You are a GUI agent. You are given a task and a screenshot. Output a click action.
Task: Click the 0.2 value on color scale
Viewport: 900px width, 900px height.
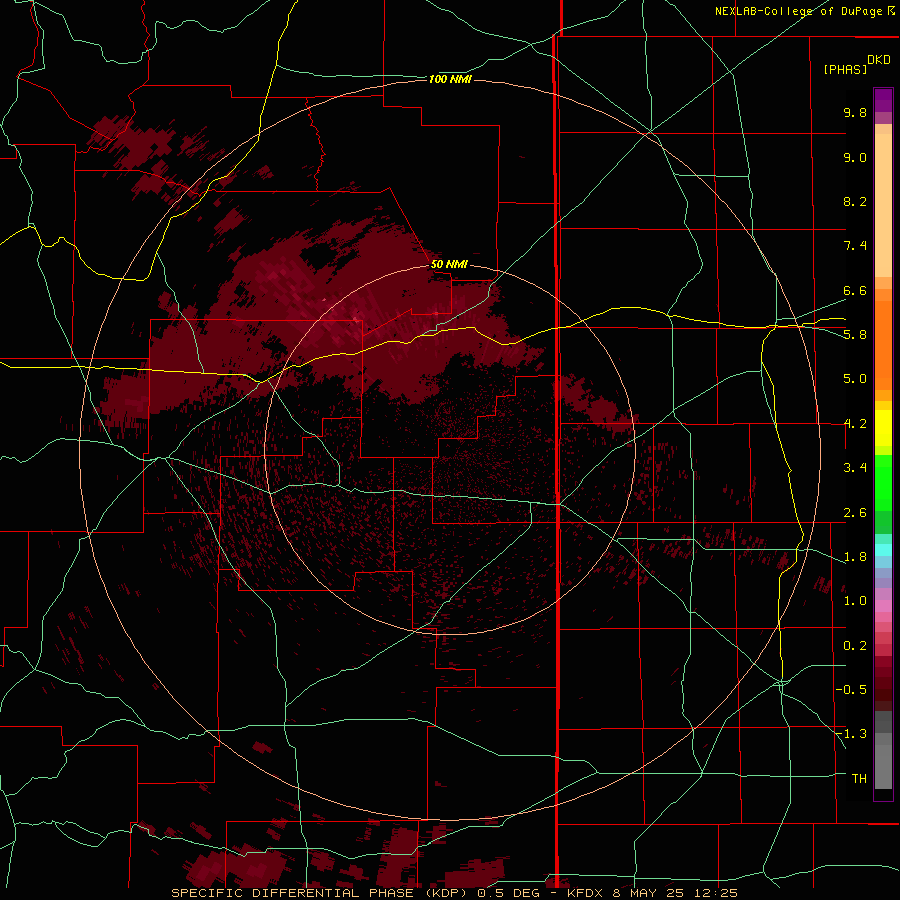pos(855,646)
